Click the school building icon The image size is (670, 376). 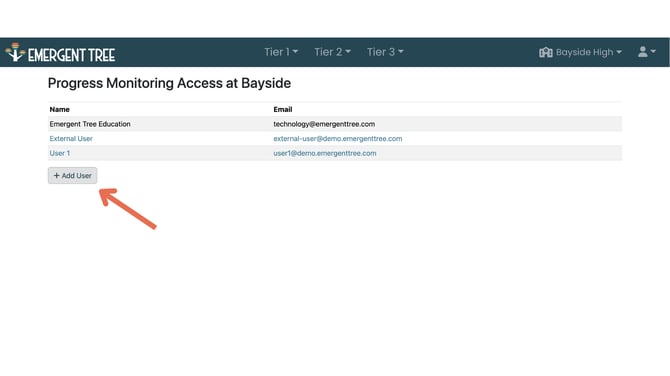pos(546,52)
